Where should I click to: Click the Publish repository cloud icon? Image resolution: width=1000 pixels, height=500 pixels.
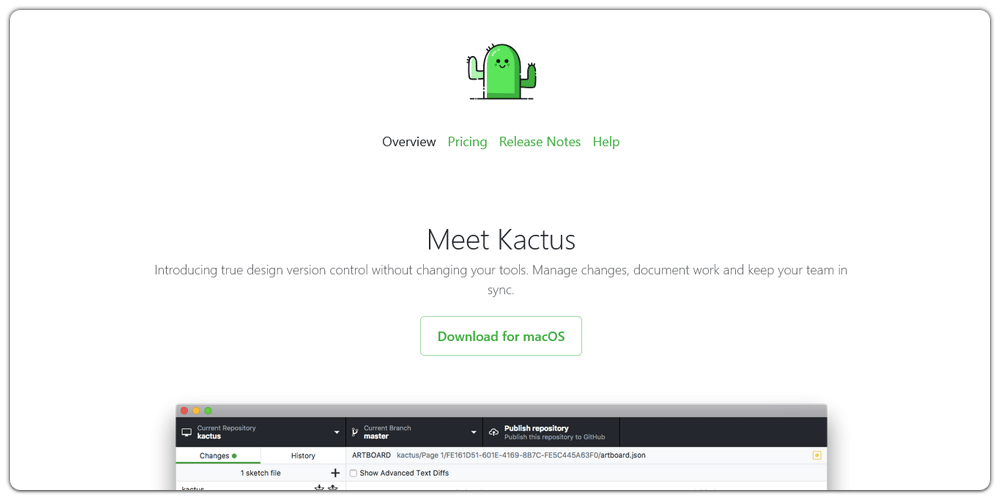[x=494, y=432]
